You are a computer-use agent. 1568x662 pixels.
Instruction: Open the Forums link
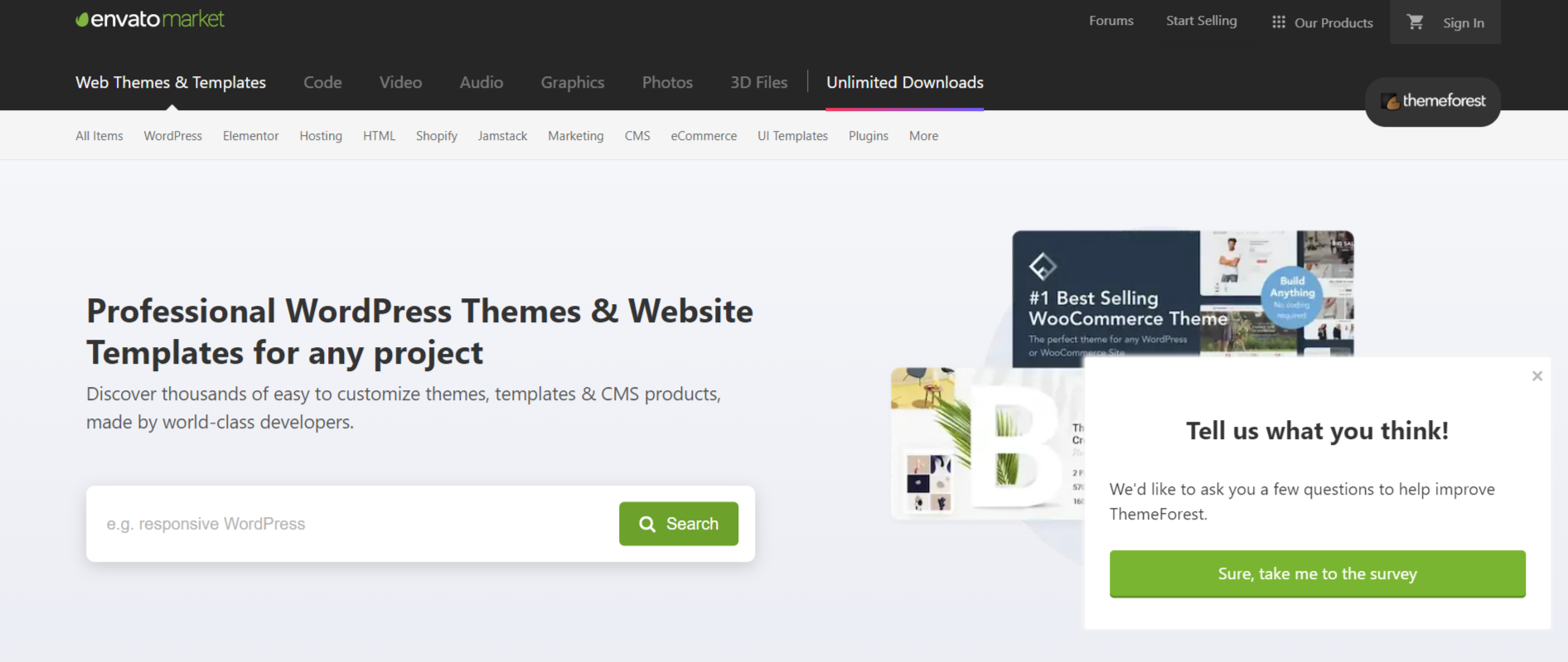[1111, 21]
